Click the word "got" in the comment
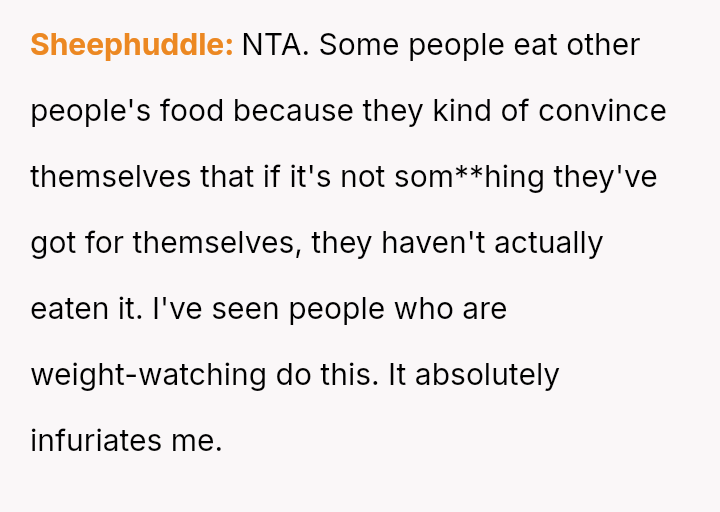The image size is (720, 512). [x=51, y=243]
